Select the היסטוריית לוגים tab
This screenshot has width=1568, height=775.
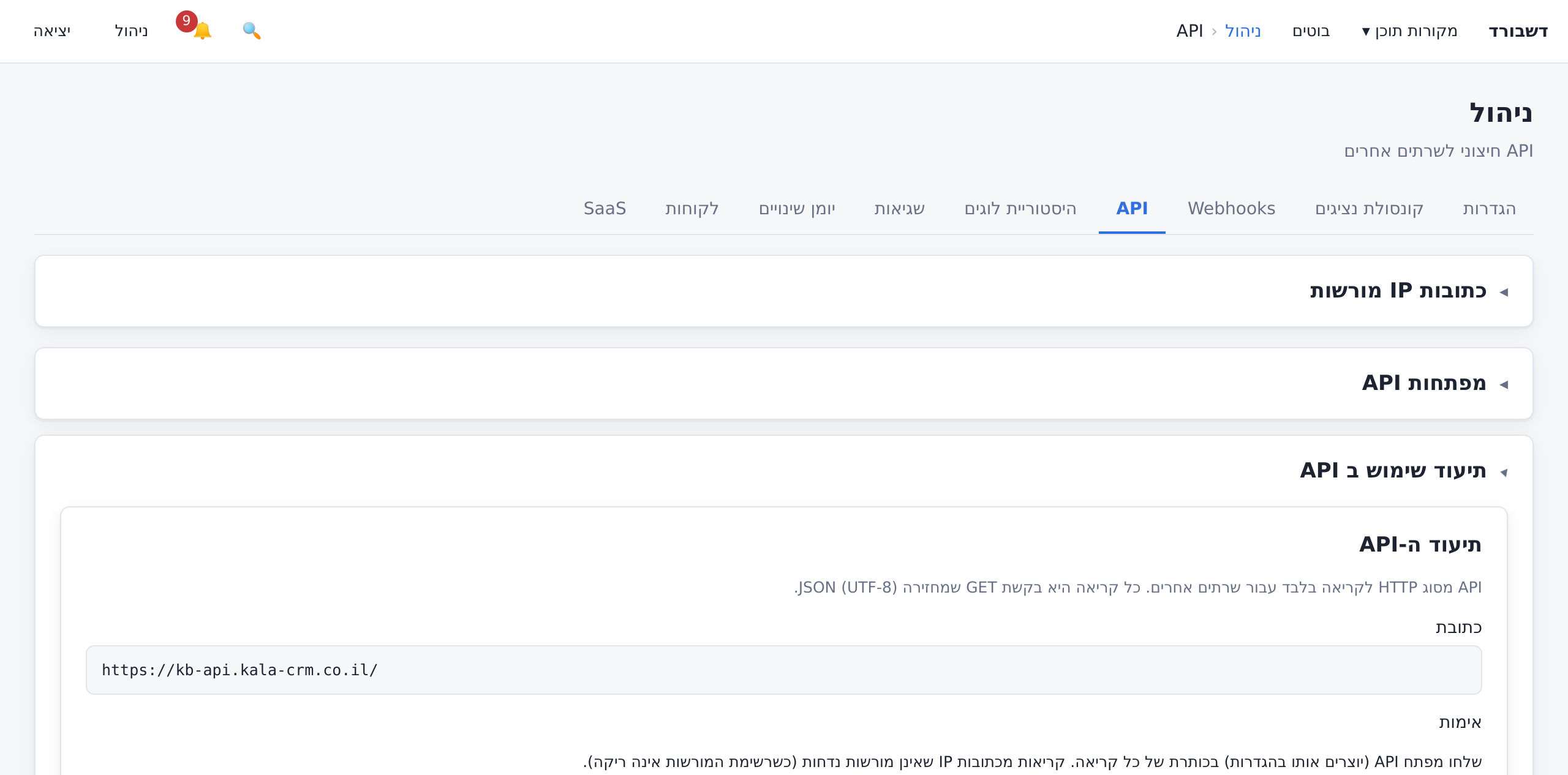click(1020, 209)
